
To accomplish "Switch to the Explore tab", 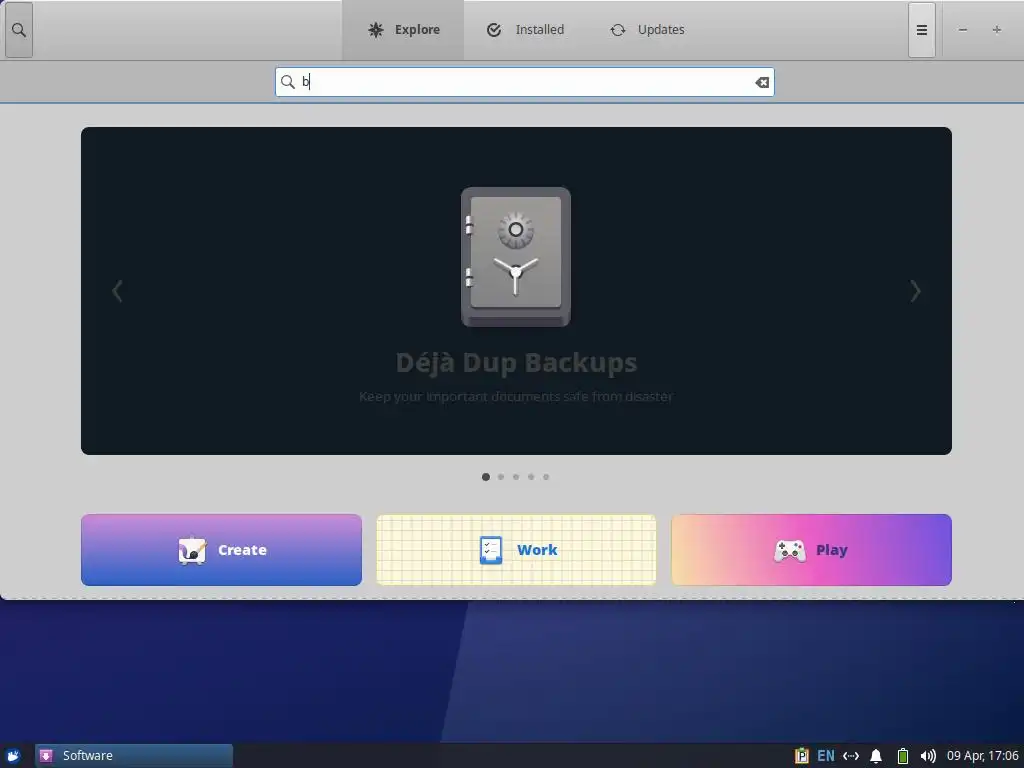I will point(403,30).
